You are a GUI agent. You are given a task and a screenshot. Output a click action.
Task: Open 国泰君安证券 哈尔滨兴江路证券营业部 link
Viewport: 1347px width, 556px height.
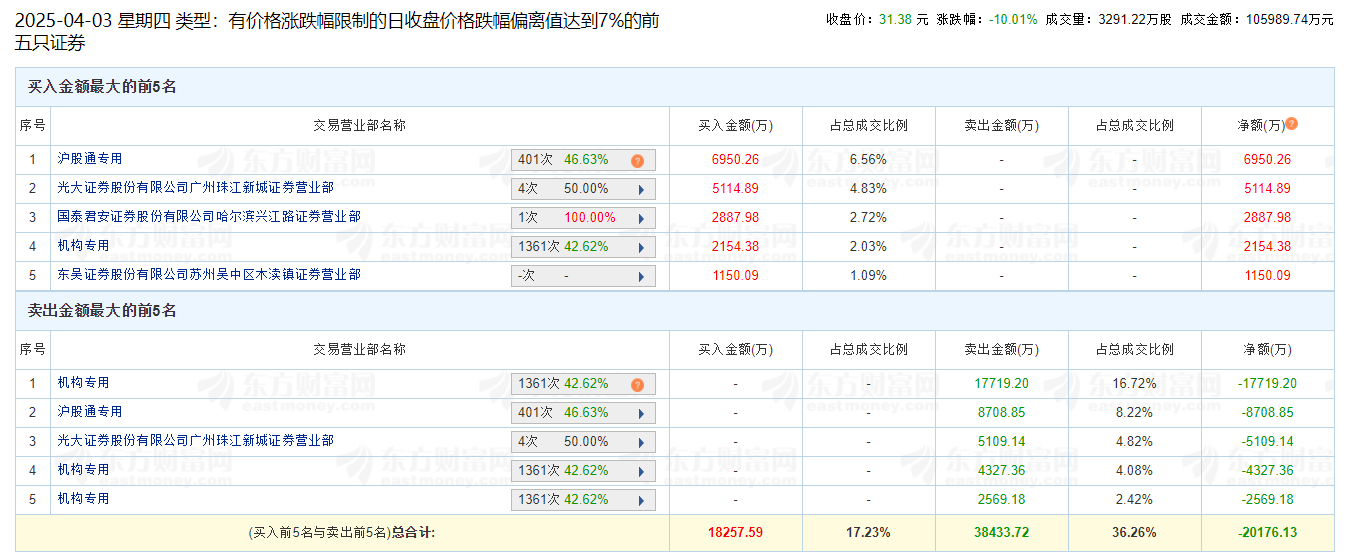pos(209,216)
